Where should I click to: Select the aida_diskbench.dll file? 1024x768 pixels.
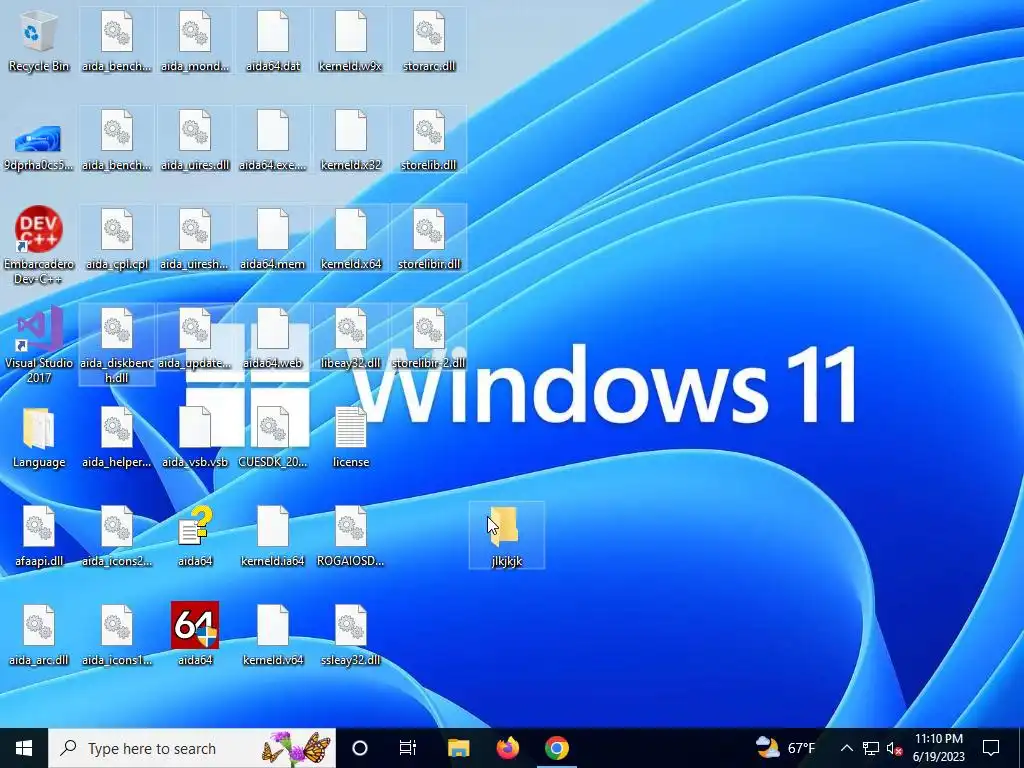point(117,345)
